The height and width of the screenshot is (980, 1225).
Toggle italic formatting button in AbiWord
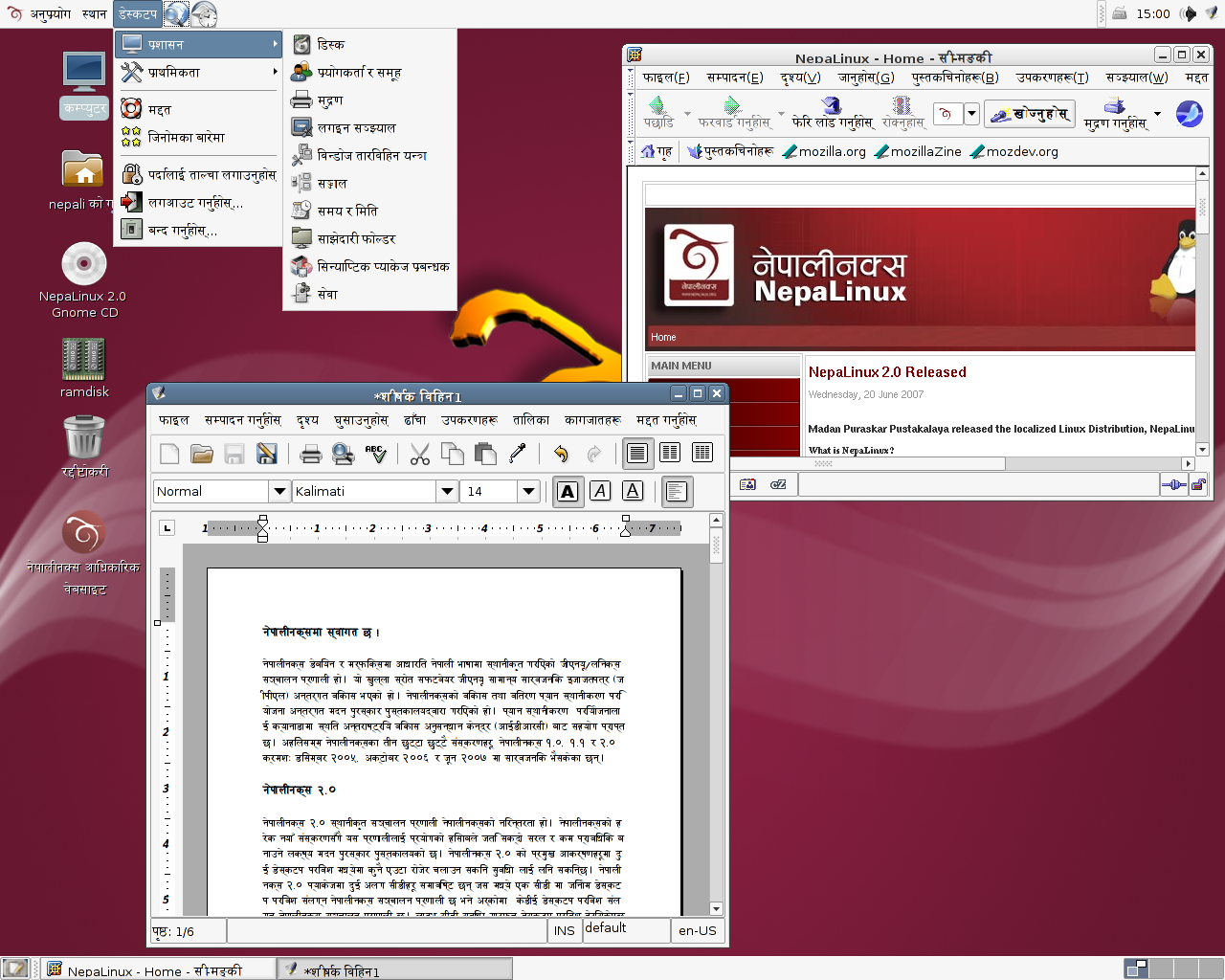tap(600, 491)
